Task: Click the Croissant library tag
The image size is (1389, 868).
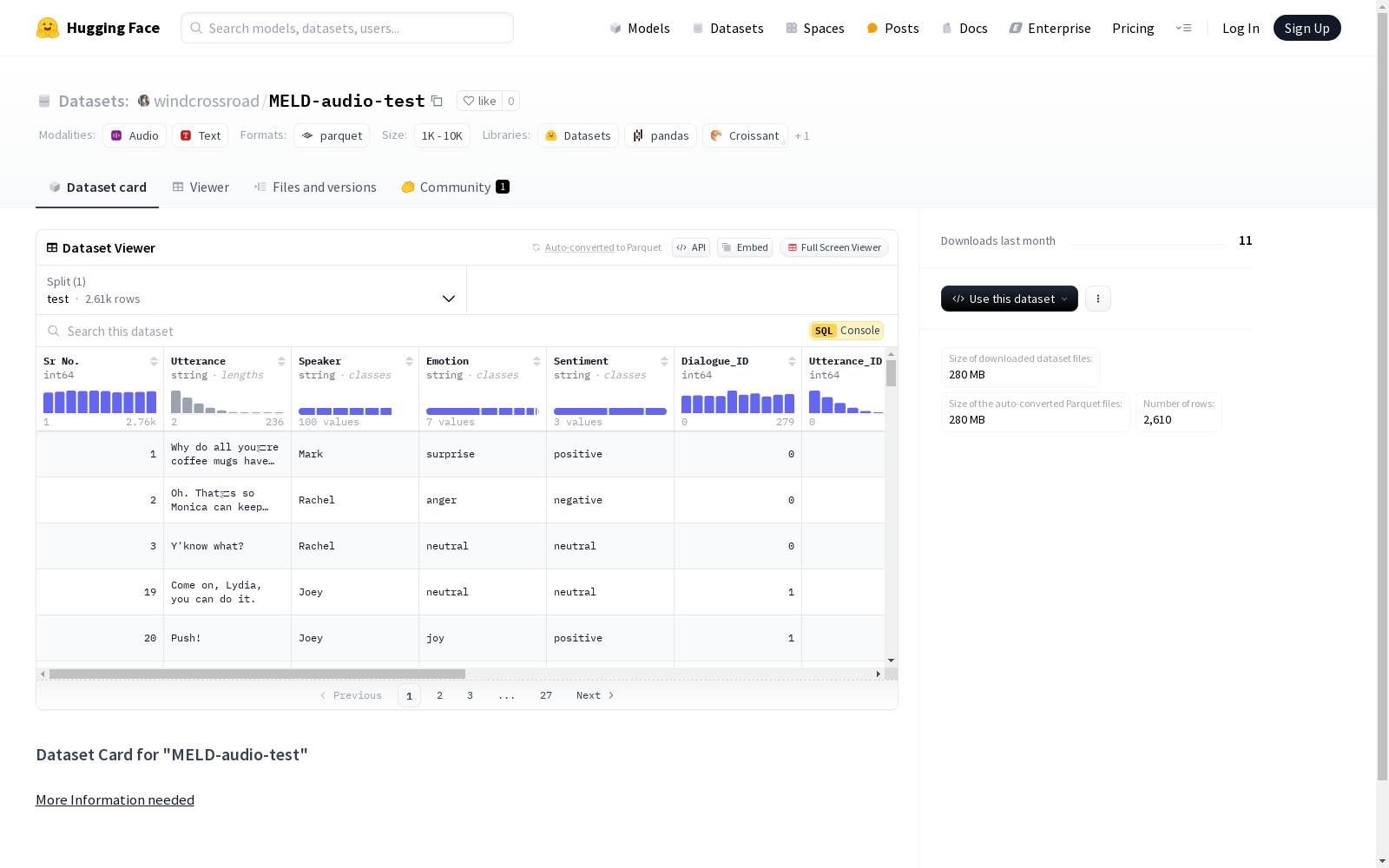Action: coord(745,135)
